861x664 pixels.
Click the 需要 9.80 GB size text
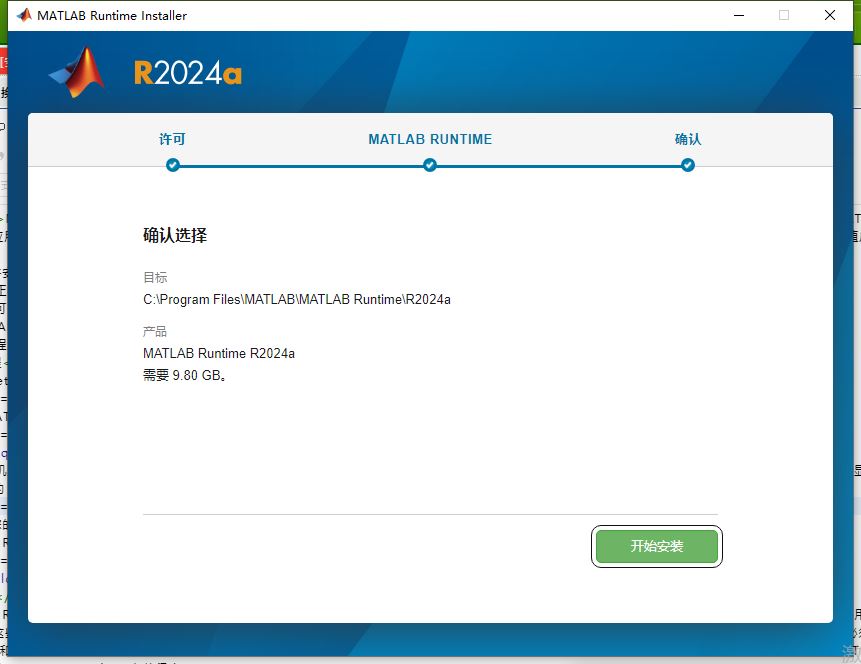click(184, 376)
